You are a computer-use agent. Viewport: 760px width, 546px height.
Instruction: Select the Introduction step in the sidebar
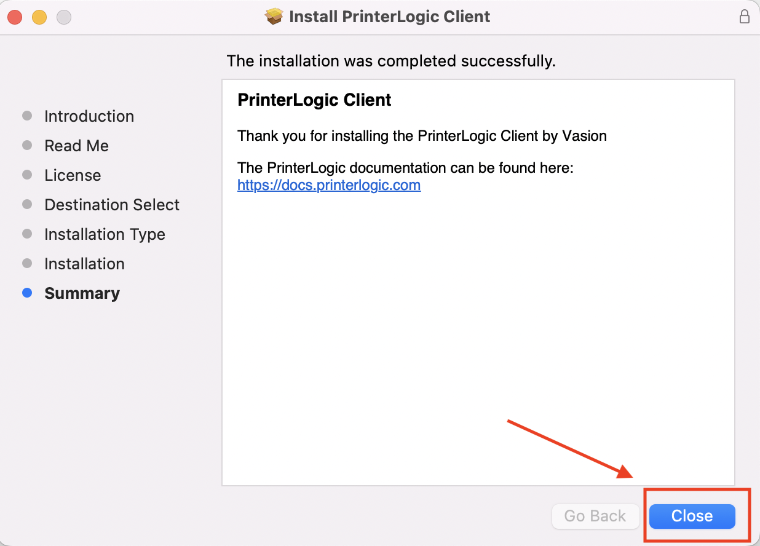[x=89, y=116]
